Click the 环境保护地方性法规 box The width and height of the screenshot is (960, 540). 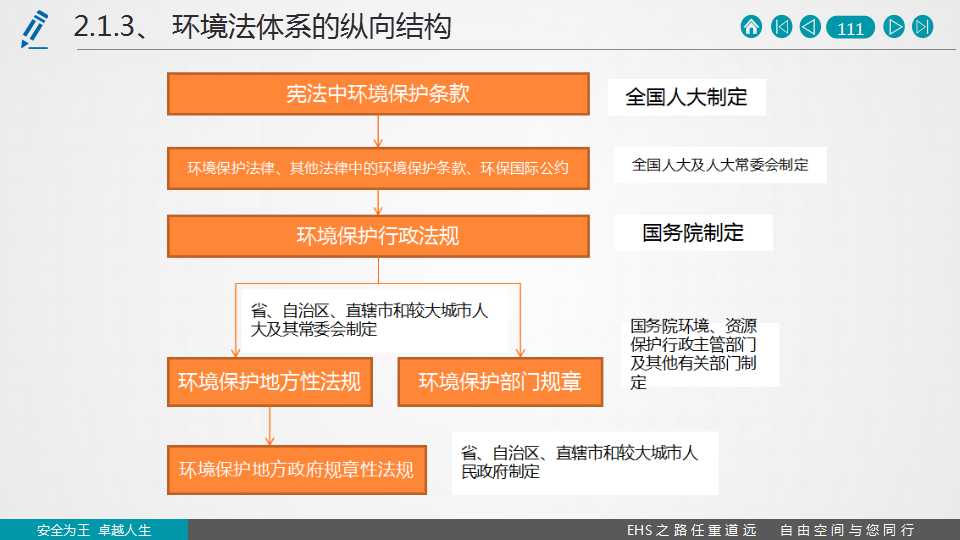[x=270, y=382]
